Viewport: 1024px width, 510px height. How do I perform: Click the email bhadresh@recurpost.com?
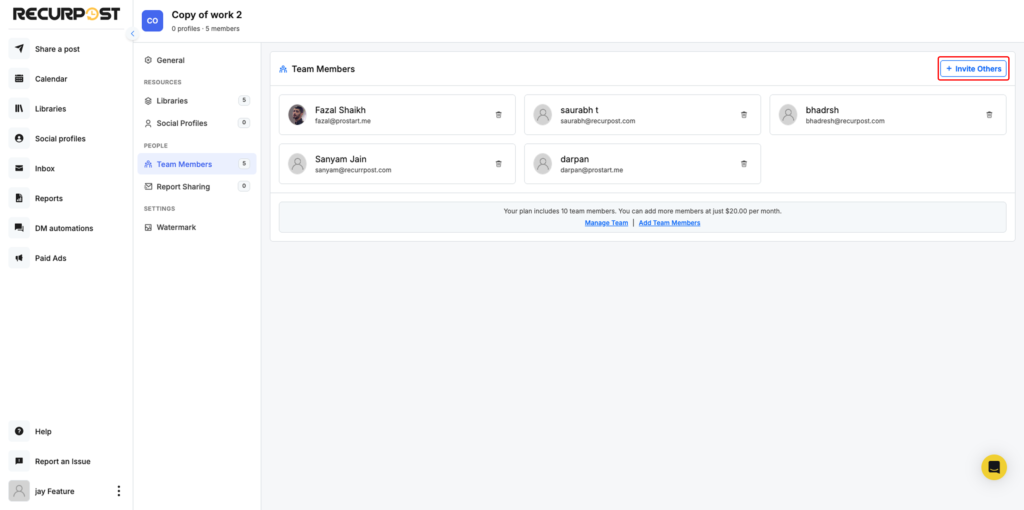point(845,121)
